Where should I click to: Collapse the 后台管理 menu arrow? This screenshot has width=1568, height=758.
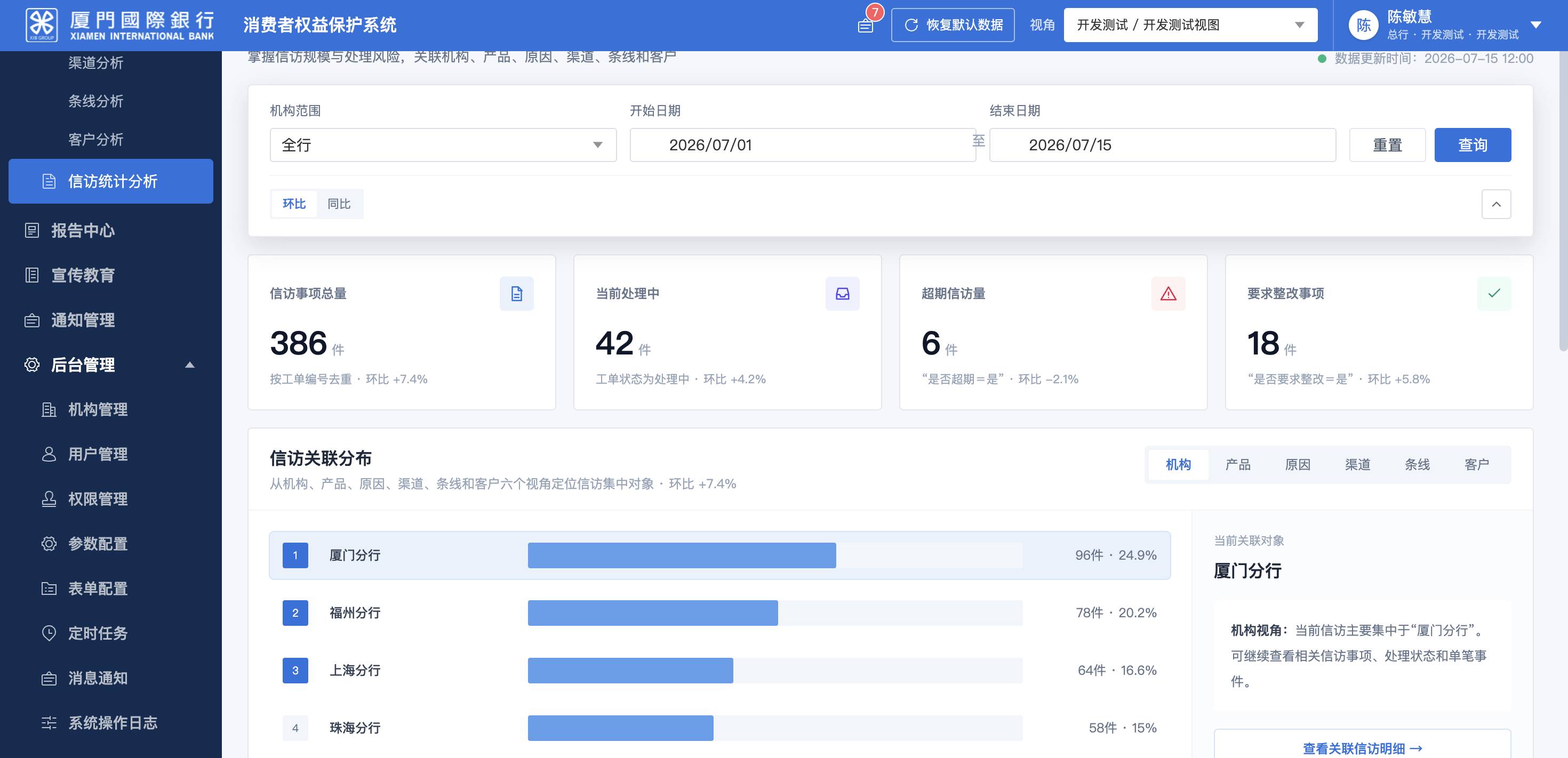[x=190, y=365]
